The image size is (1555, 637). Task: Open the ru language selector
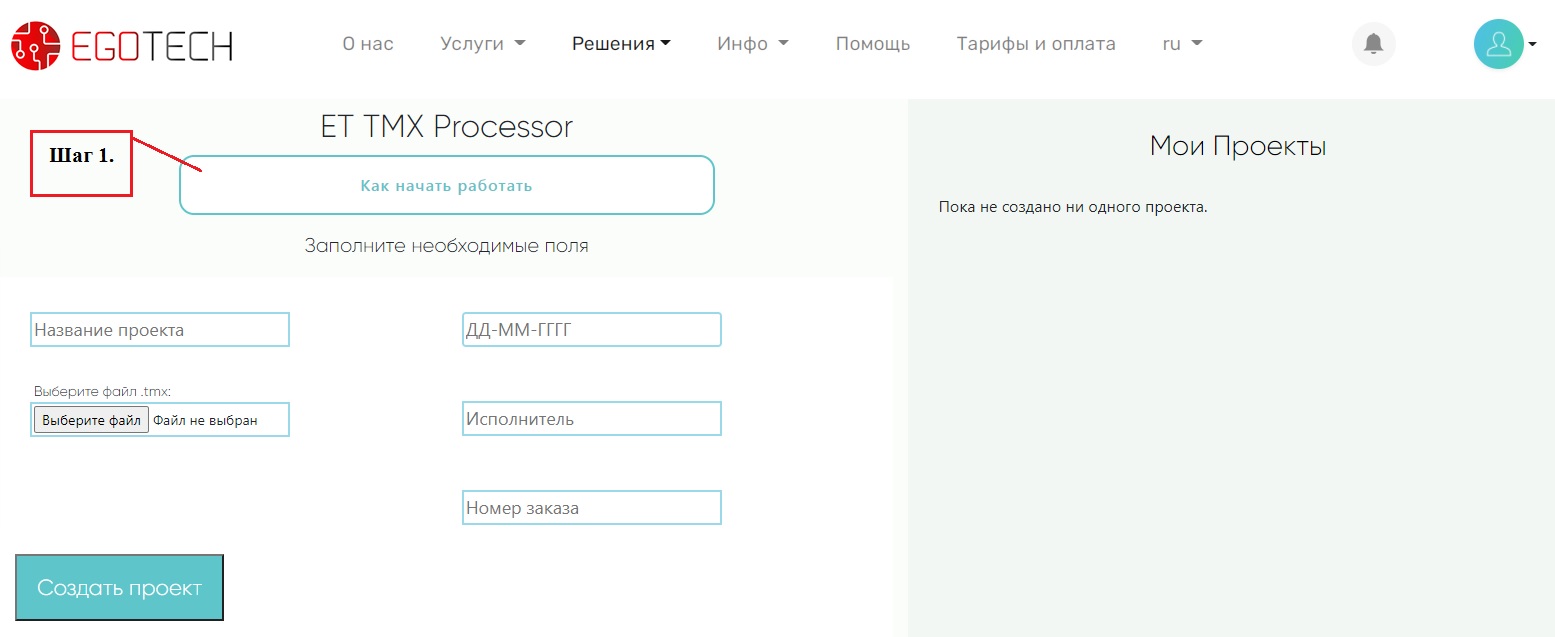[x=1181, y=44]
